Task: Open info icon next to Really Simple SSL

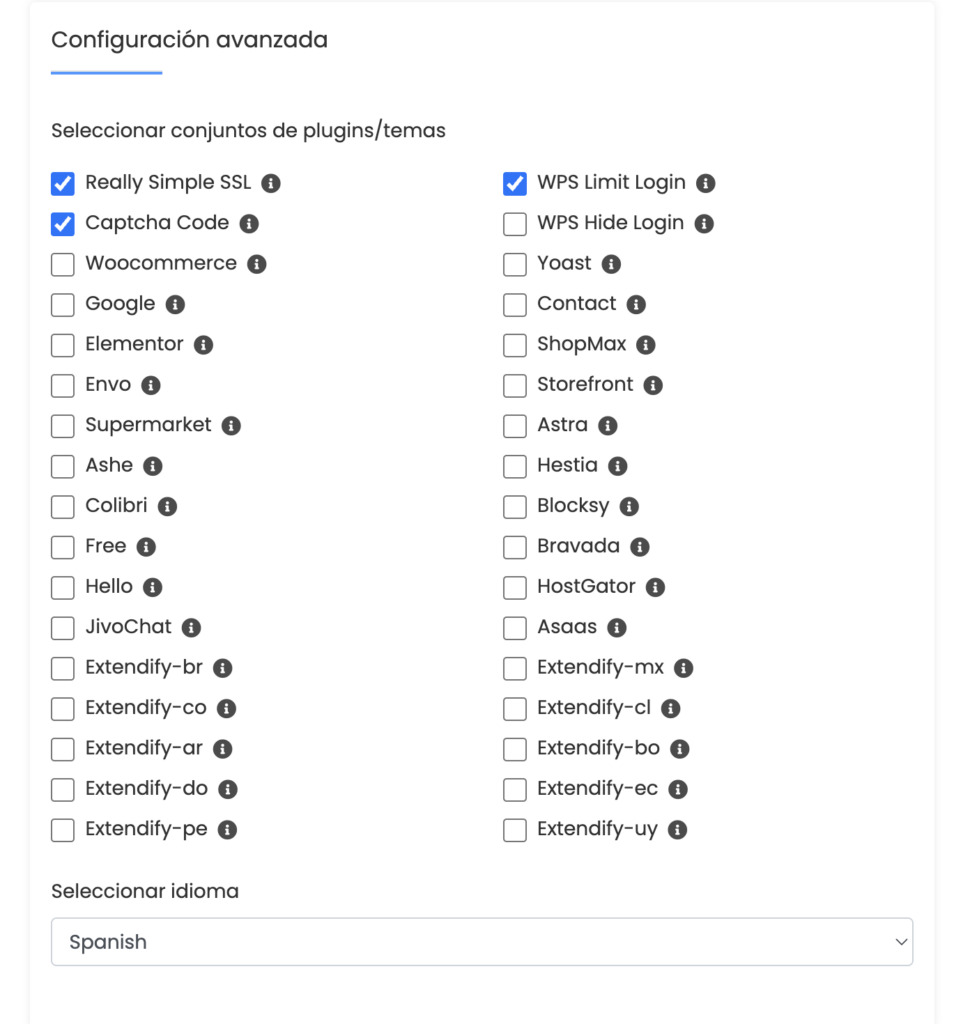Action: pos(271,184)
